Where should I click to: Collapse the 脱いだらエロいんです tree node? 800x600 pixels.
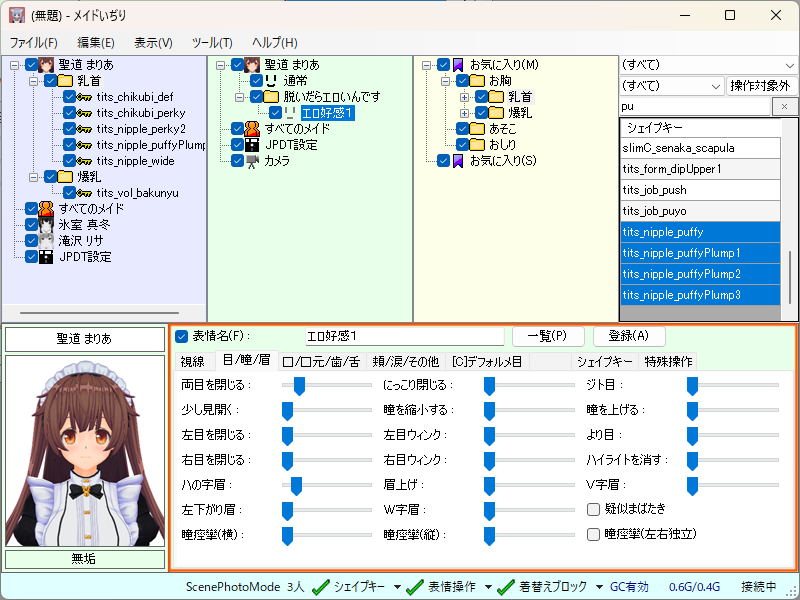(240, 97)
